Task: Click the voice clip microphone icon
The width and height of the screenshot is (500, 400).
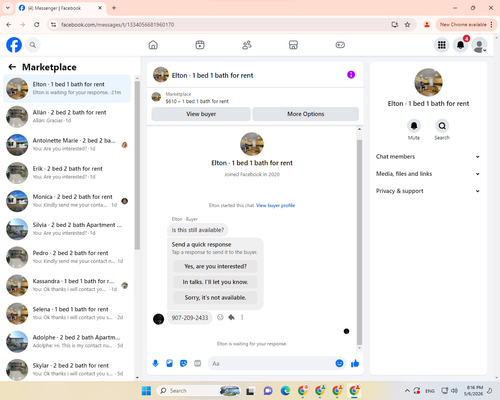Action: 155,363
